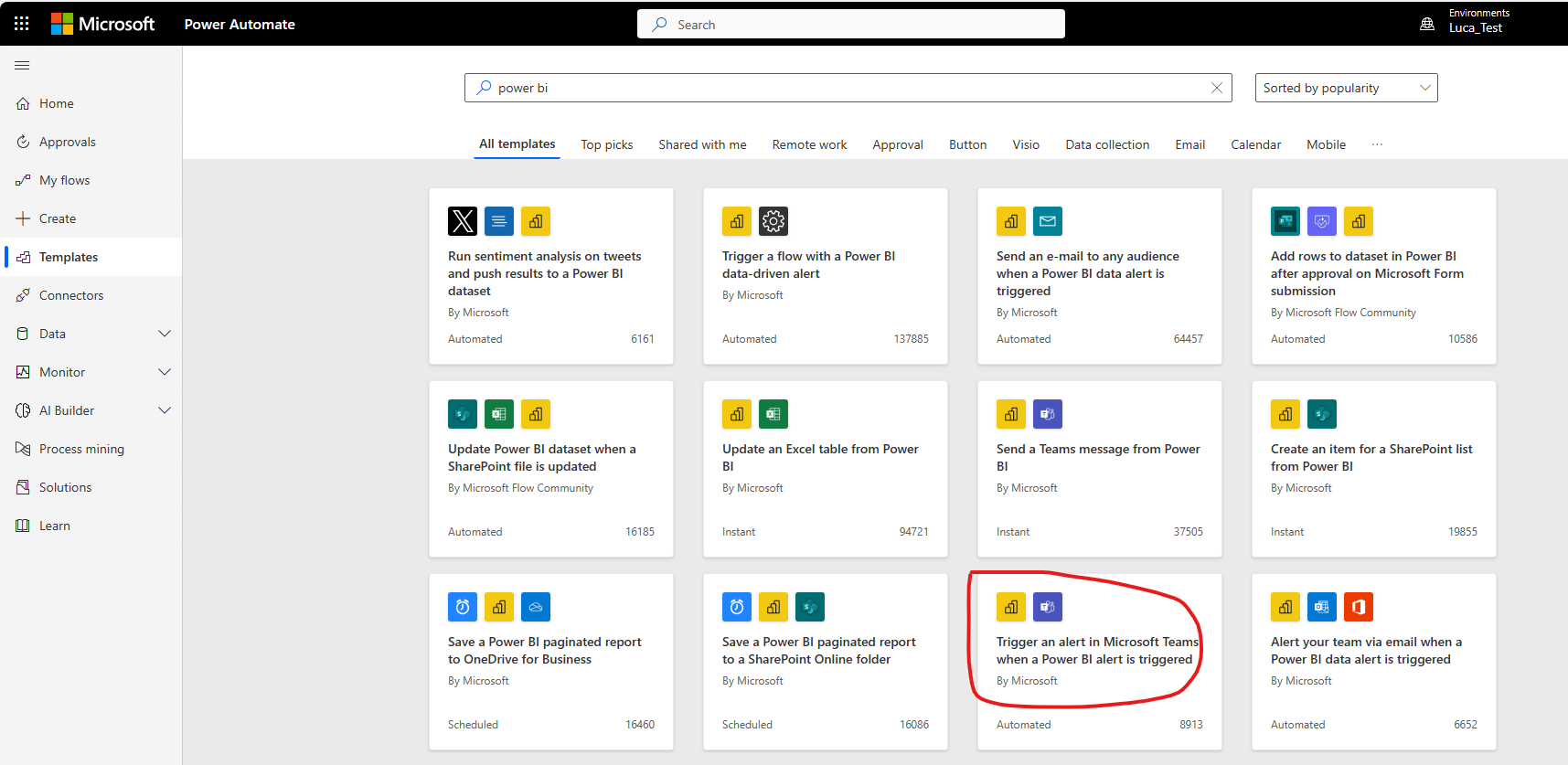The image size is (1568, 765).
Task: Click the Solutions sidebar icon
Action: click(23, 487)
